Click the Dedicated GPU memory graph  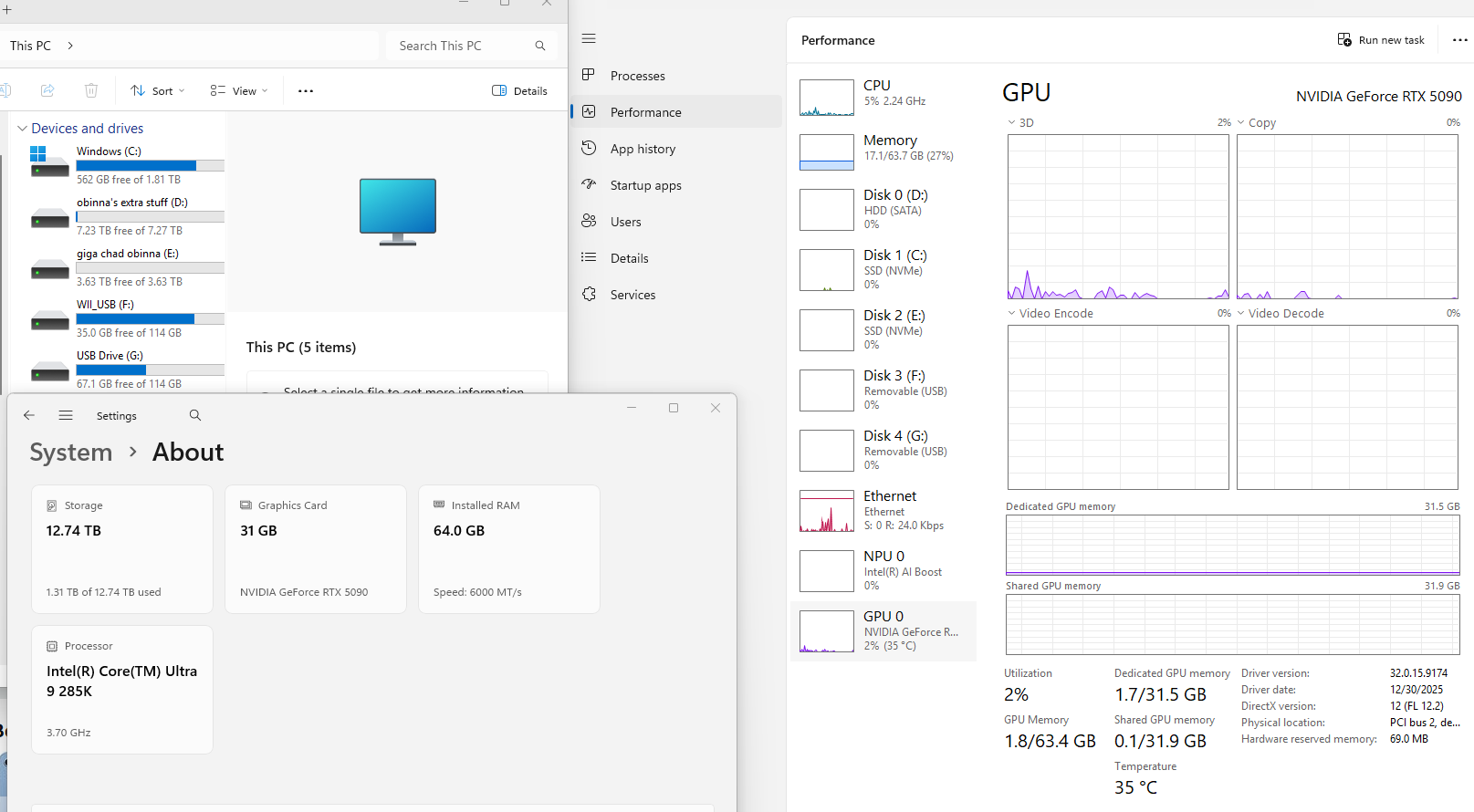pos(1232,545)
